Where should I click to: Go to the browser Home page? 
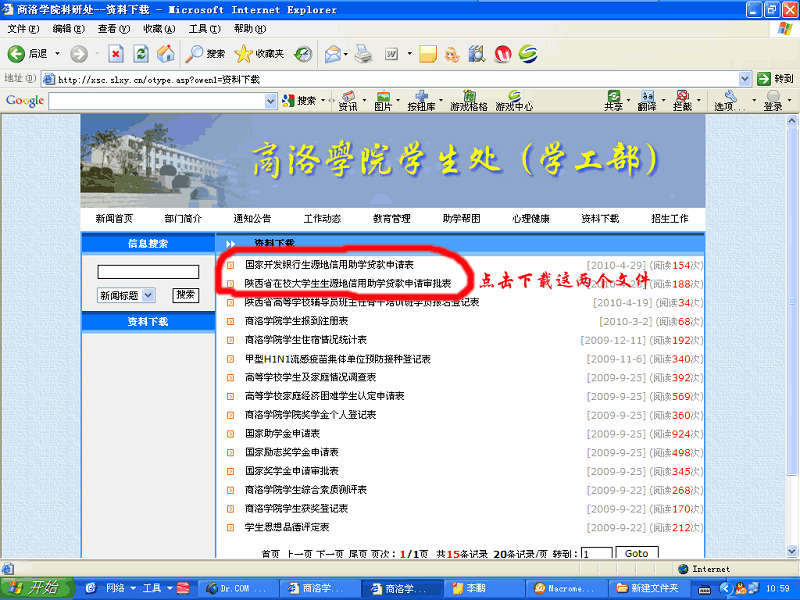coord(166,53)
